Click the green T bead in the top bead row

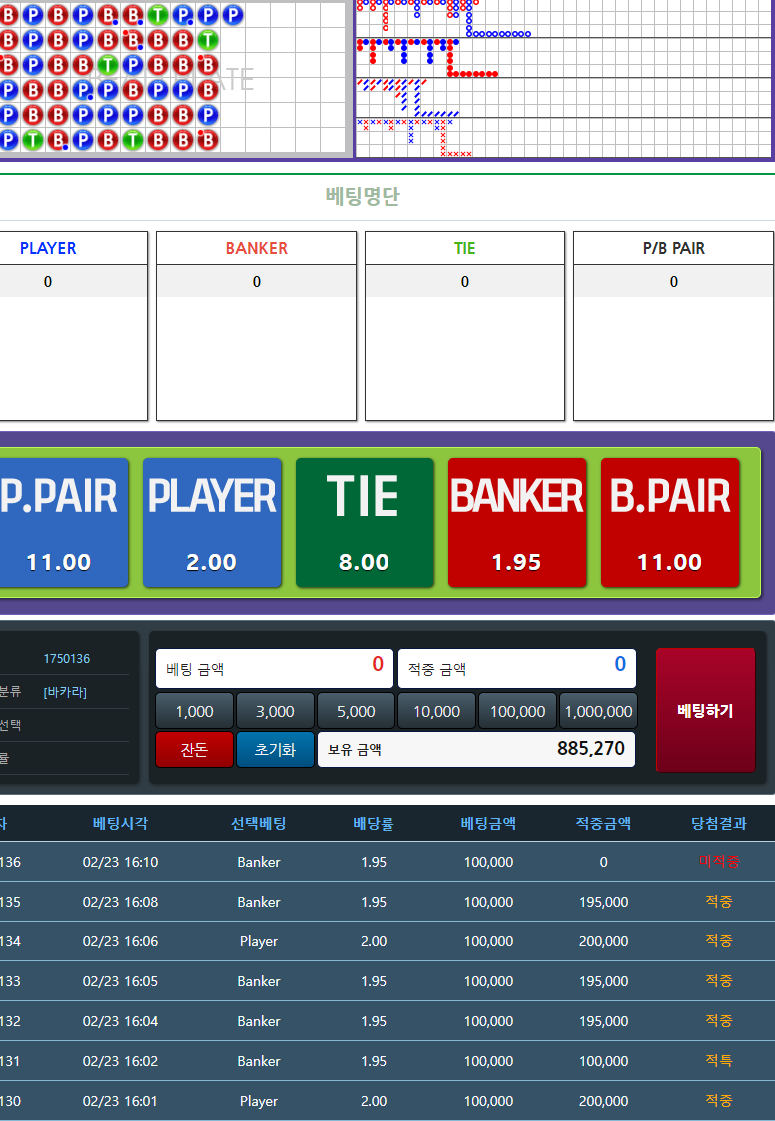point(157,14)
